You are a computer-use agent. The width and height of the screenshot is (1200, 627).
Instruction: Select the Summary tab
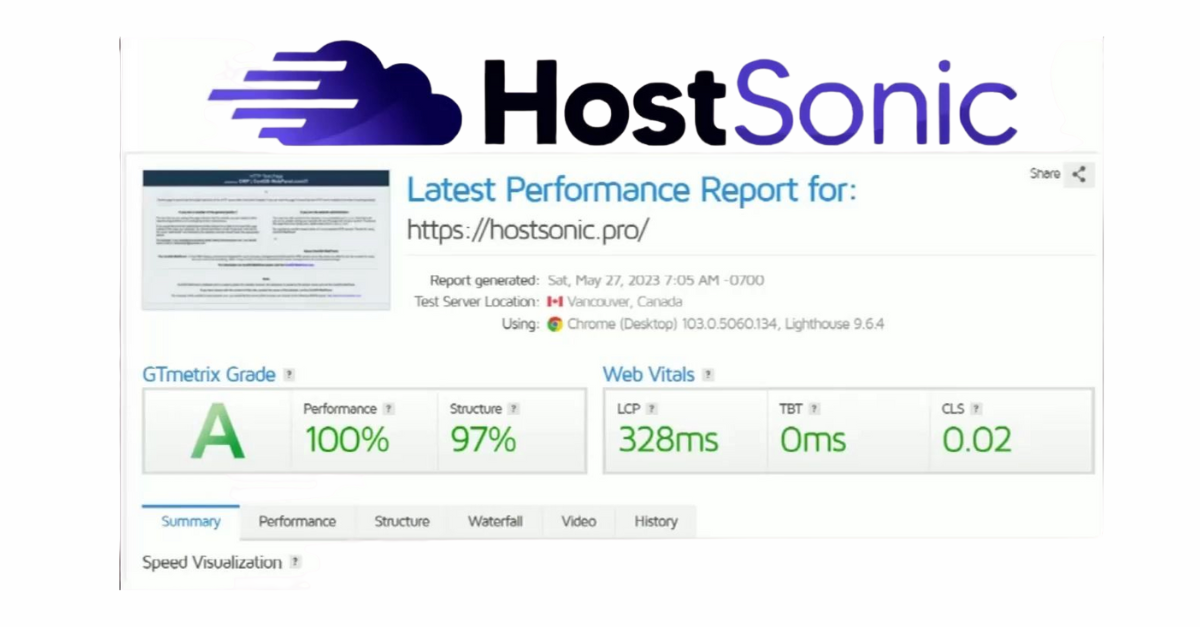pos(191,521)
